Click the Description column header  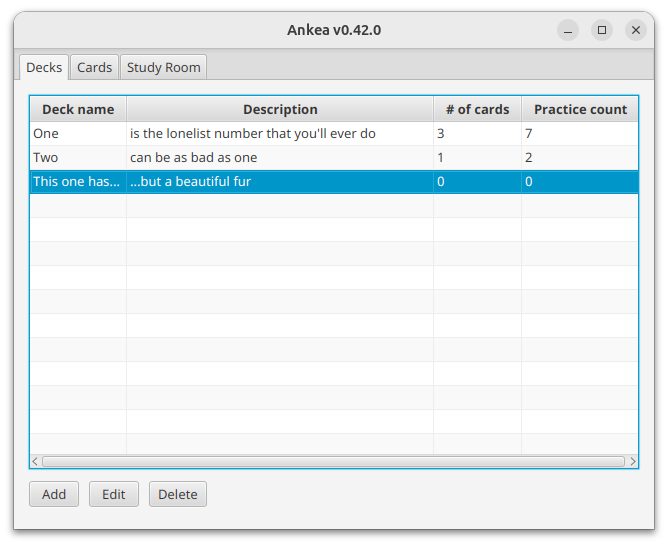[280, 109]
